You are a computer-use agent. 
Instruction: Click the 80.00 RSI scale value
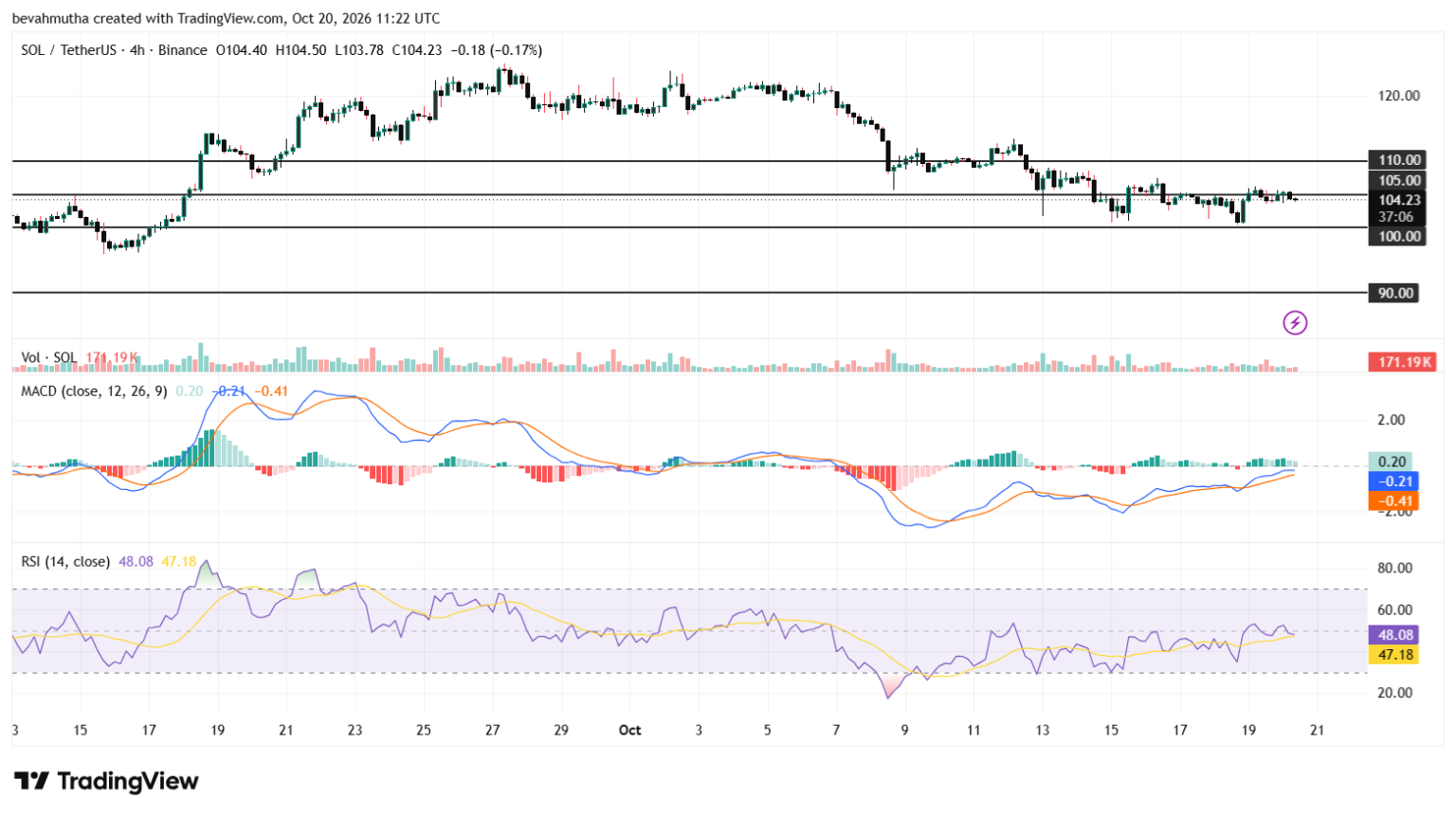1394,569
